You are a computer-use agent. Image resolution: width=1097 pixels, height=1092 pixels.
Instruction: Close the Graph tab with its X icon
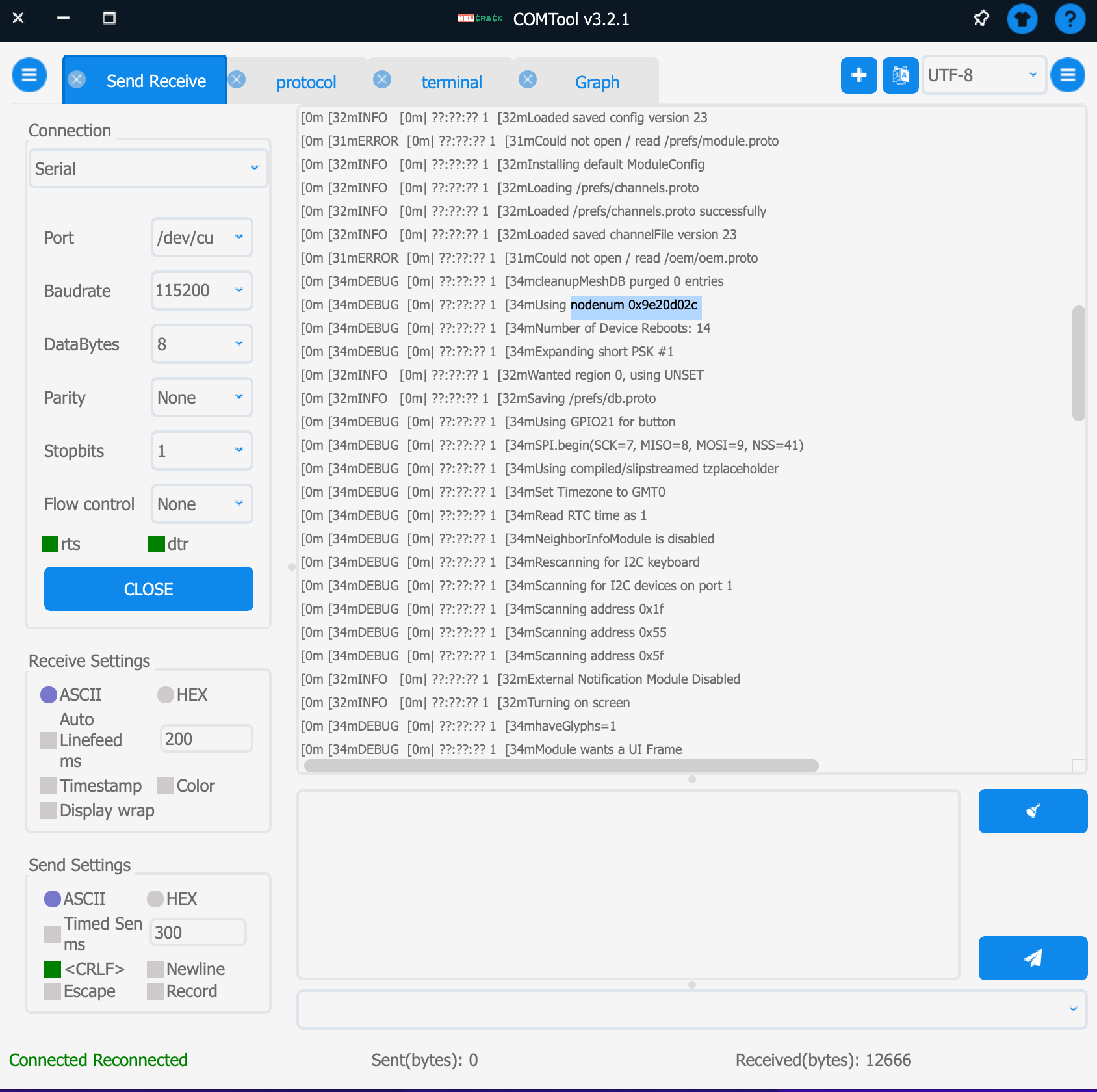pyautogui.click(x=528, y=79)
